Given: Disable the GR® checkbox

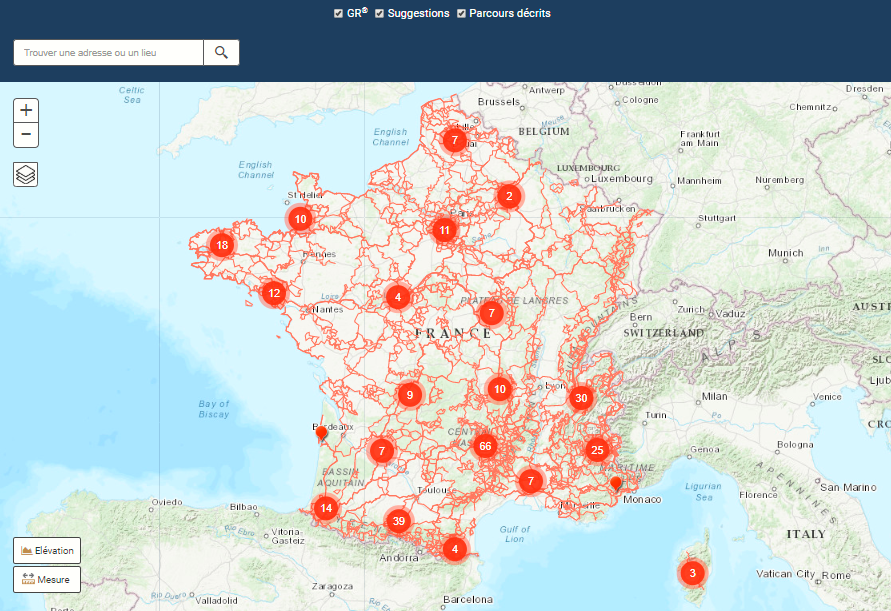Looking at the screenshot, I should tap(338, 14).
